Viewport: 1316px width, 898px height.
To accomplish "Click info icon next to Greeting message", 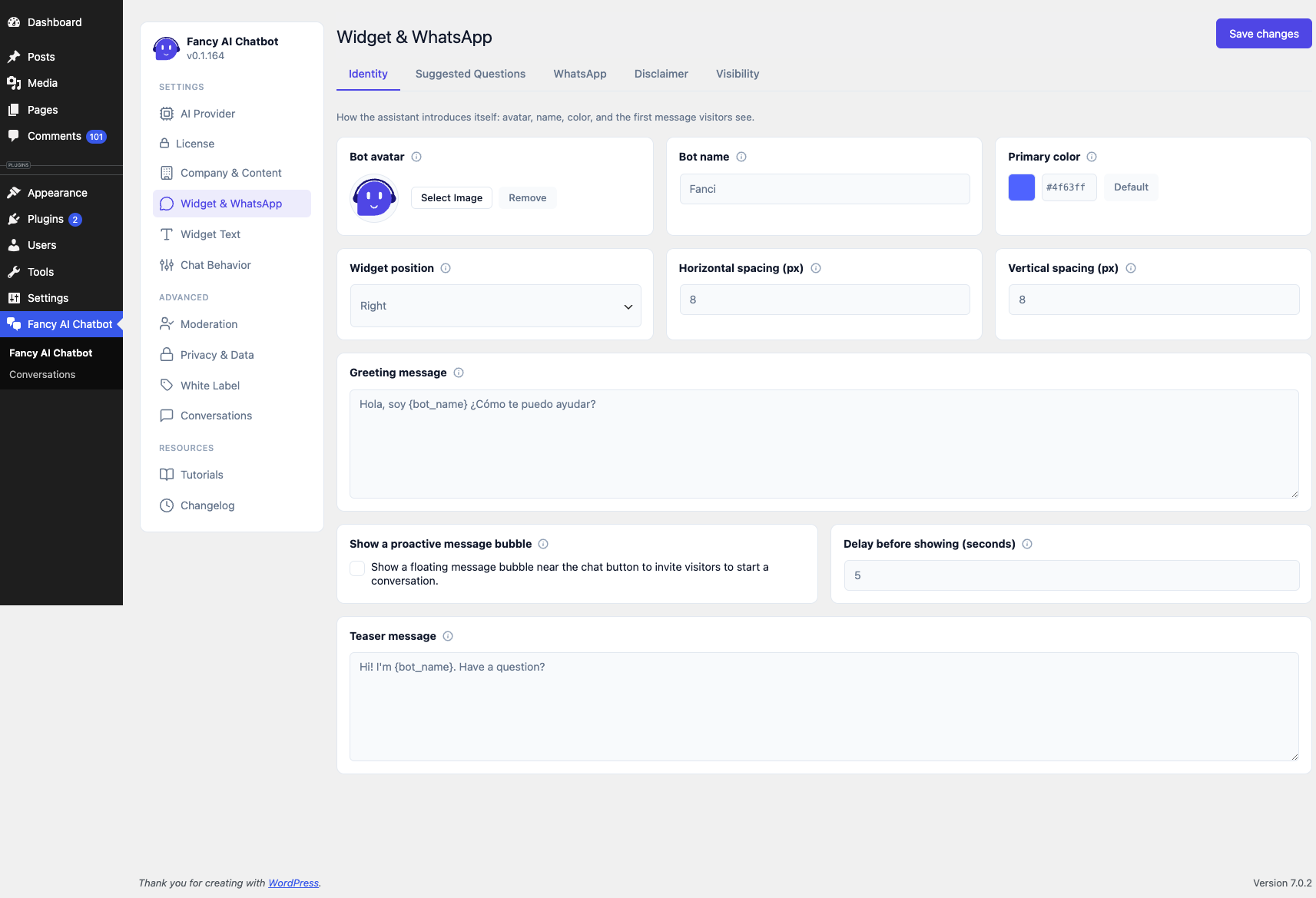I will 459,373.
